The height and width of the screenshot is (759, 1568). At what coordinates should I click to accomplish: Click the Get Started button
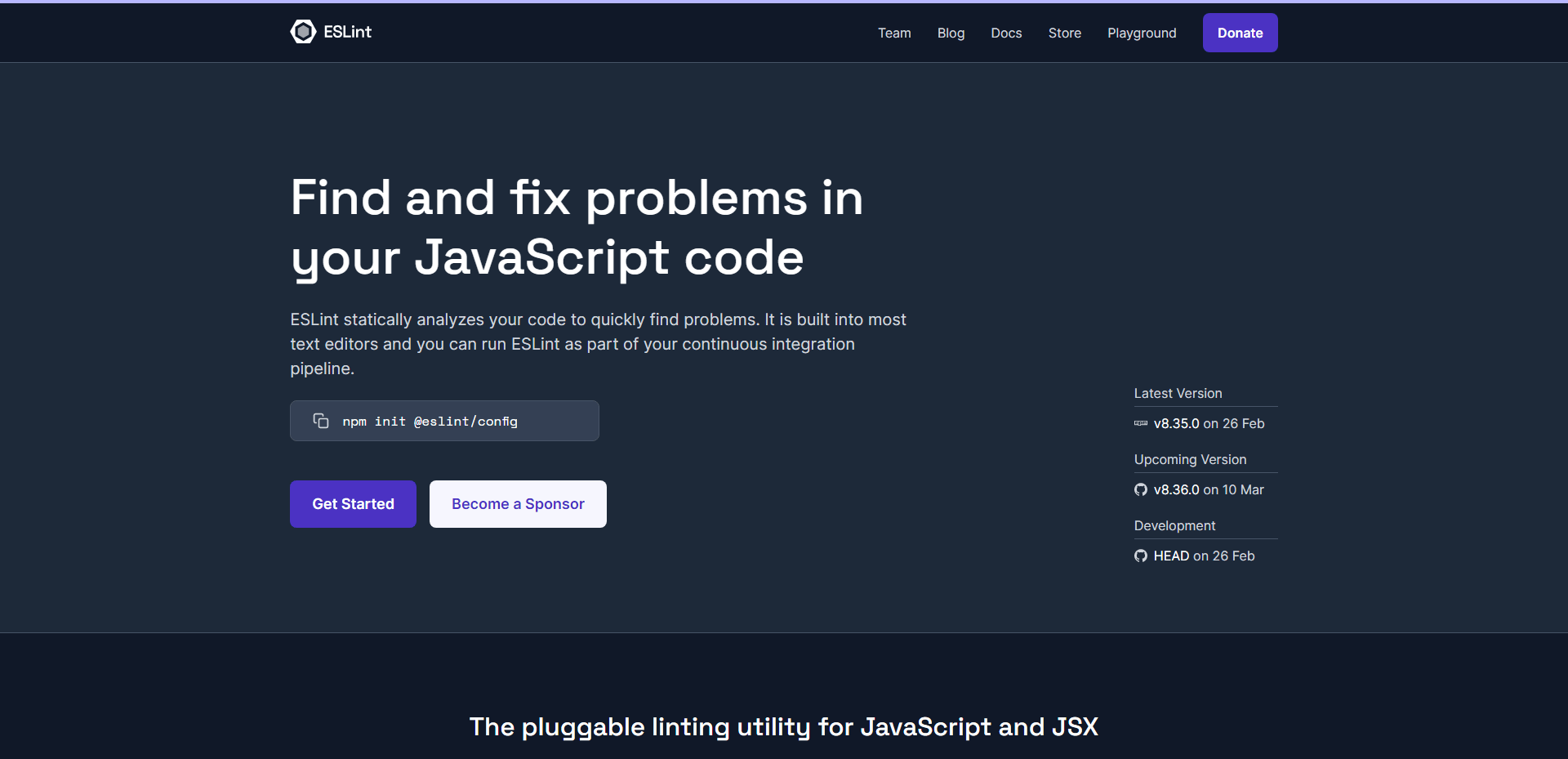pos(353,504)
